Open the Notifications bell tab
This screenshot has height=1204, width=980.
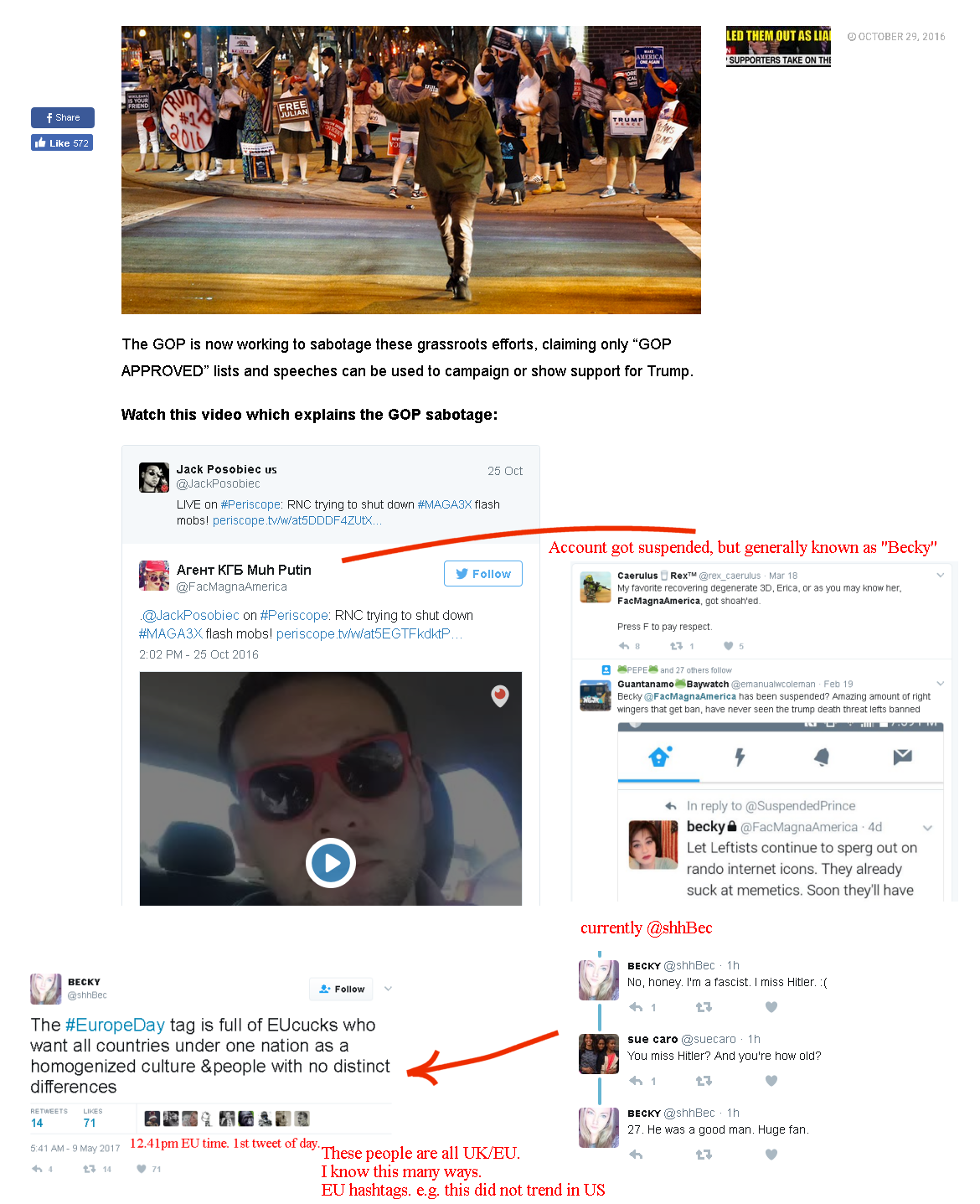click(822, 757)
